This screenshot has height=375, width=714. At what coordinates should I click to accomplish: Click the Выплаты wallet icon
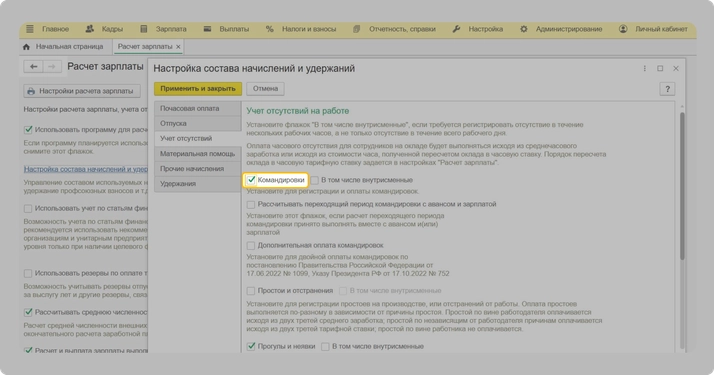[x=207, y=29]
